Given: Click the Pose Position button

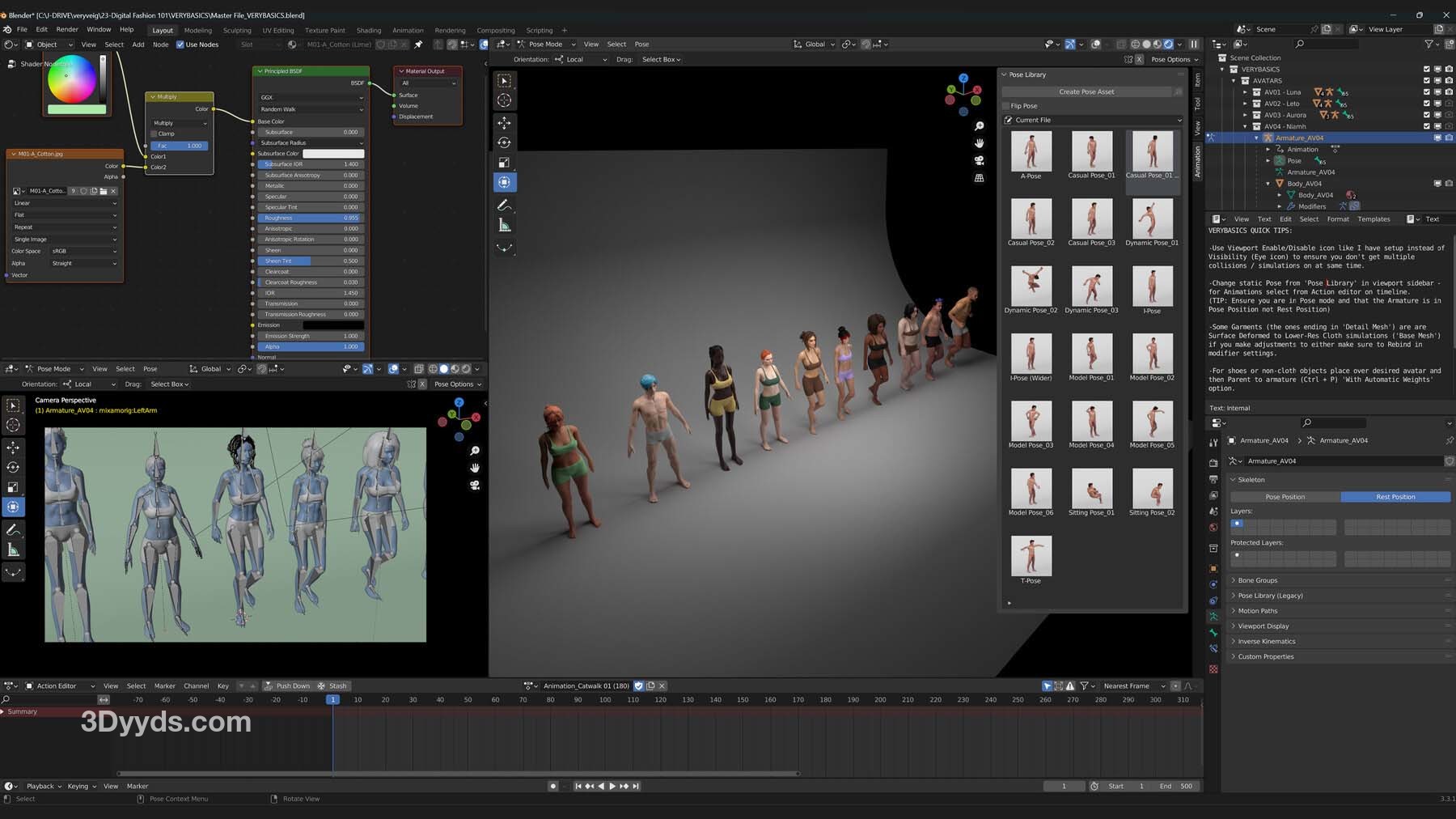Looking at the screenshot, I should (x=1285, y=497).
